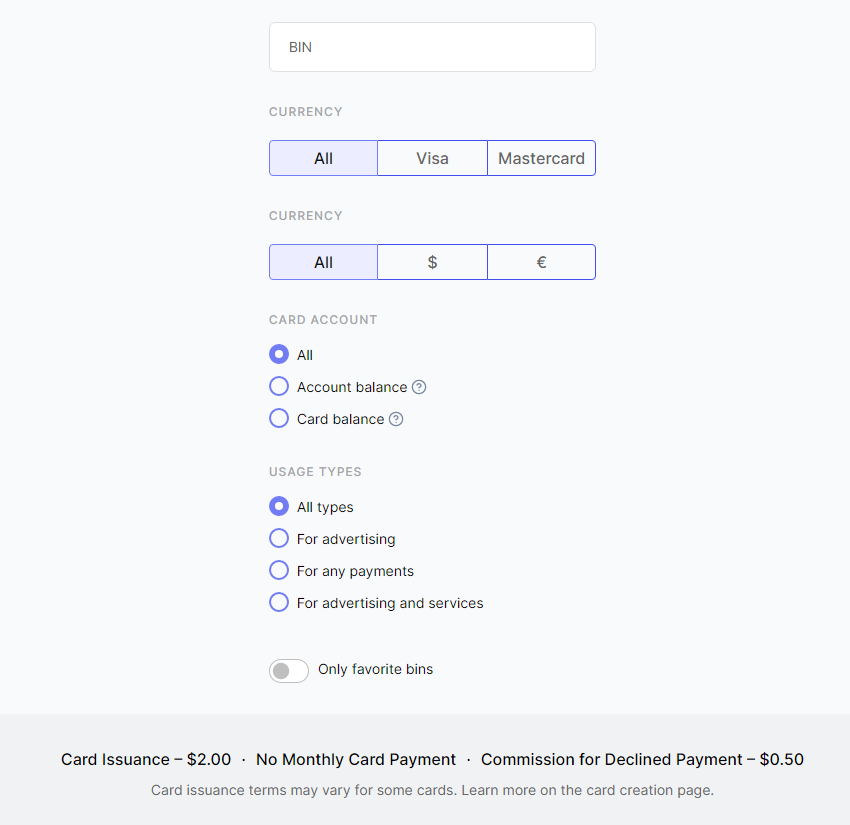Toggle Only favorite bins switch

click(289, 671)
